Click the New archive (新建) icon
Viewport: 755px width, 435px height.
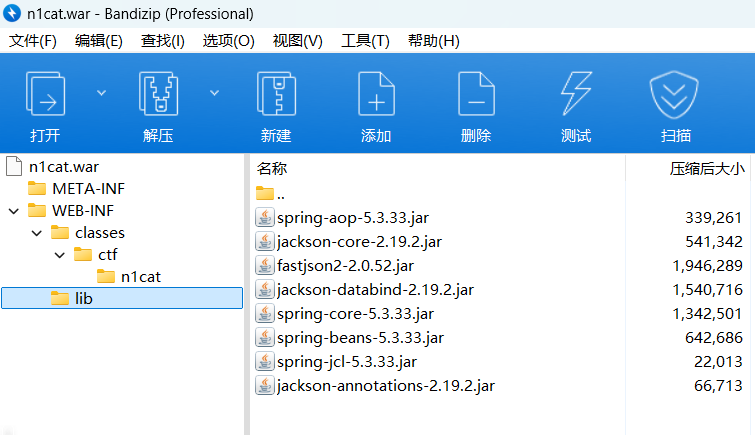click(x=276, y=96)
